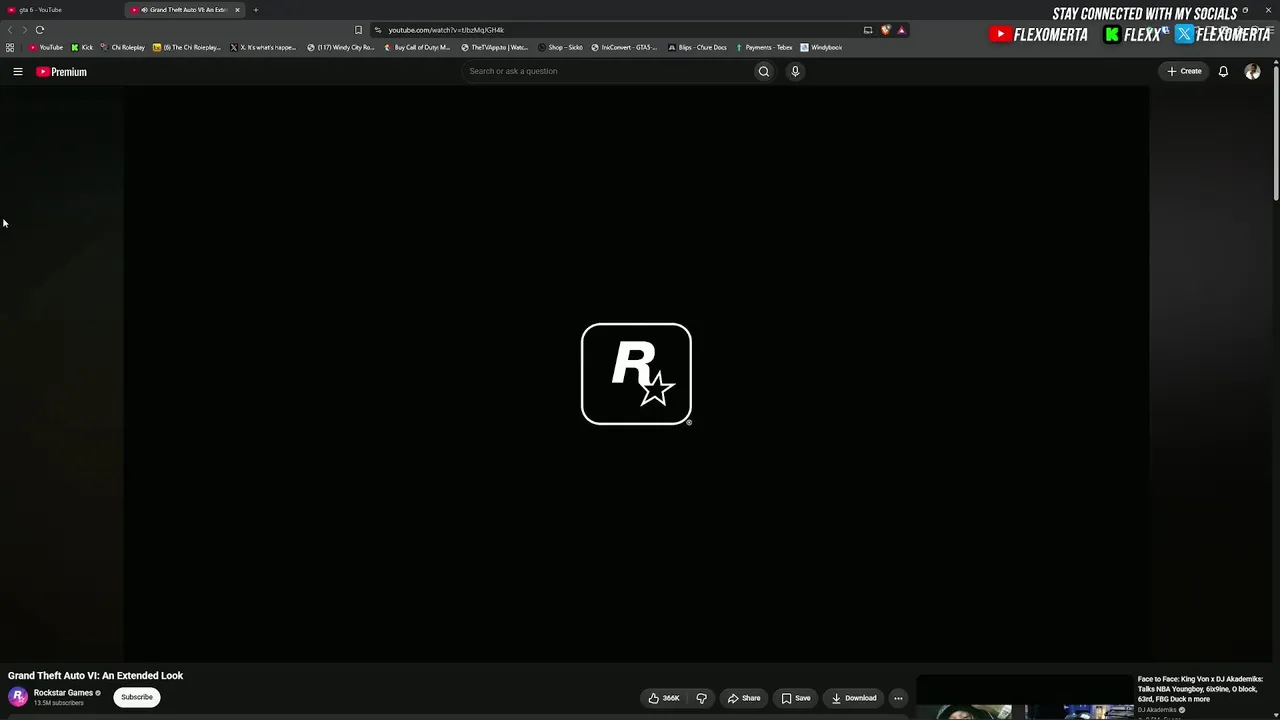Focus the browser address bar URL
Screen dimensions: 1280x720
coord(446,30)
